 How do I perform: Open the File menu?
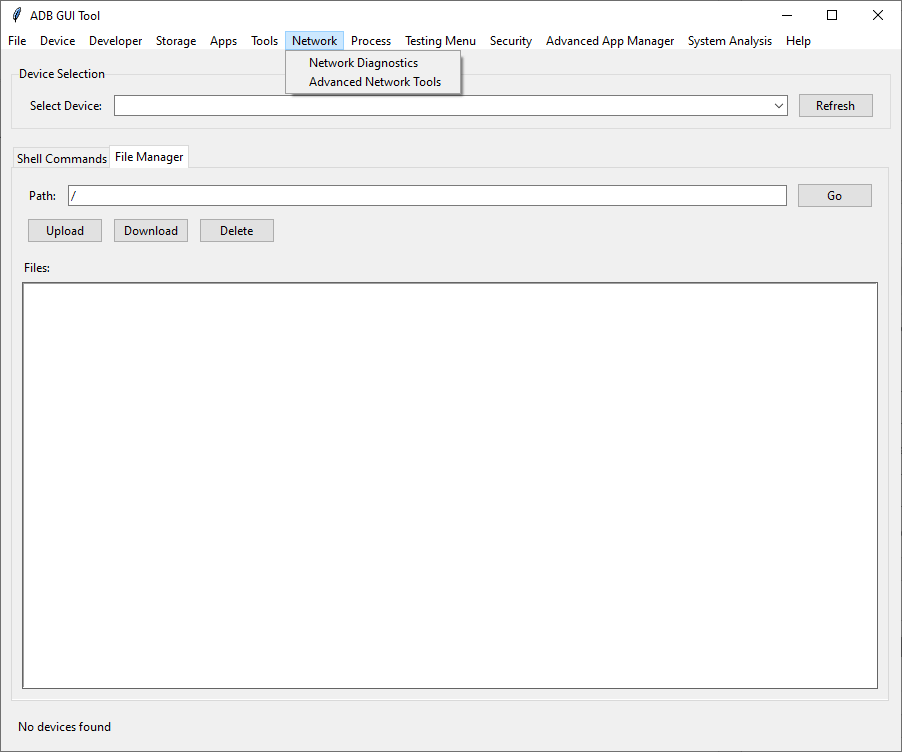coord(16,41)
